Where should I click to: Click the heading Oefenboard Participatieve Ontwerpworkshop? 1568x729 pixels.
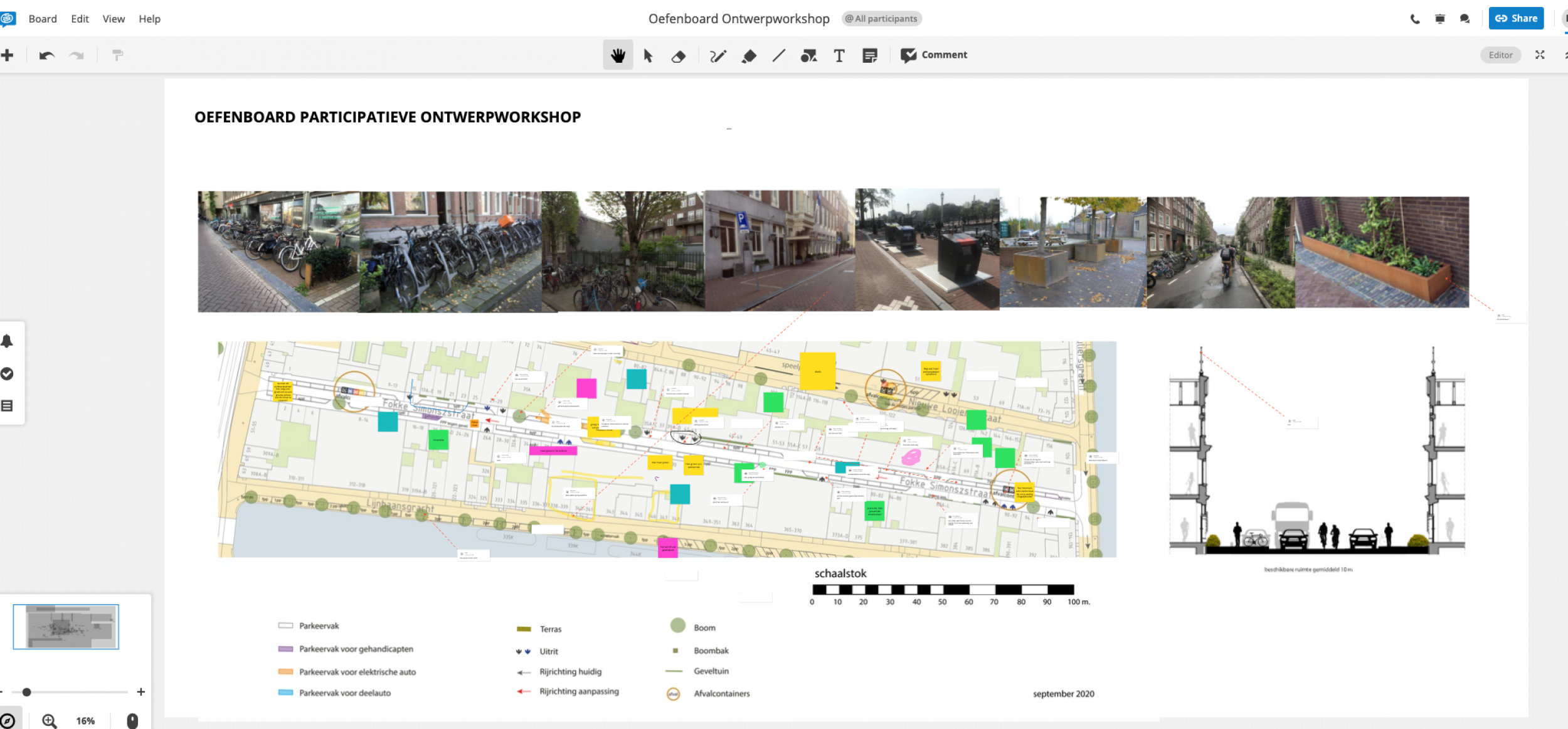coord(388,117)
